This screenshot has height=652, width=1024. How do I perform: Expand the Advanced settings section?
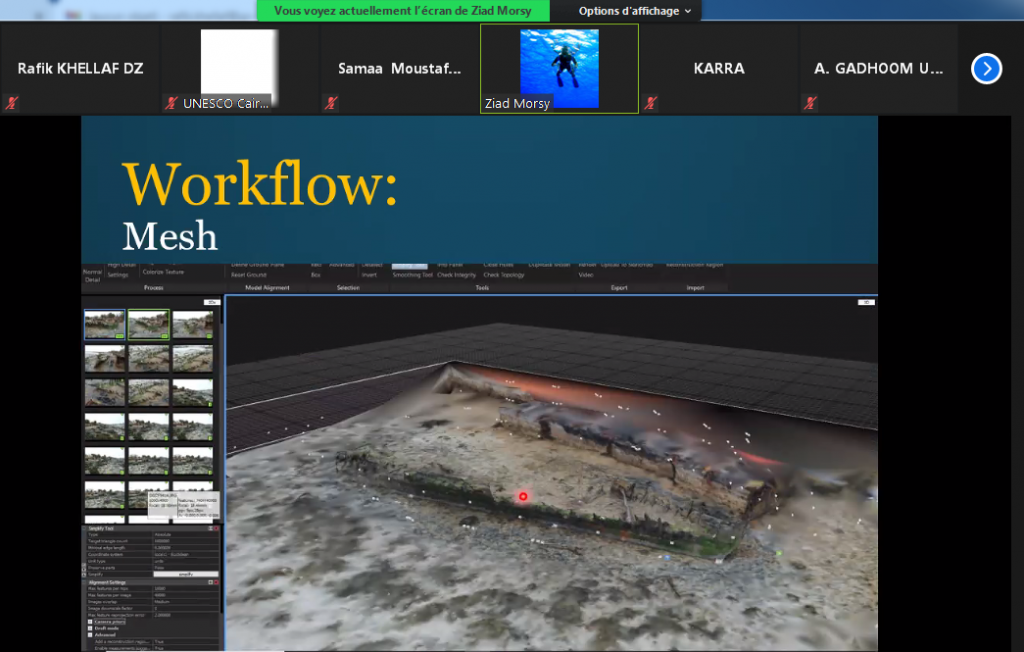pyautogui.click(x=92, y=634)
